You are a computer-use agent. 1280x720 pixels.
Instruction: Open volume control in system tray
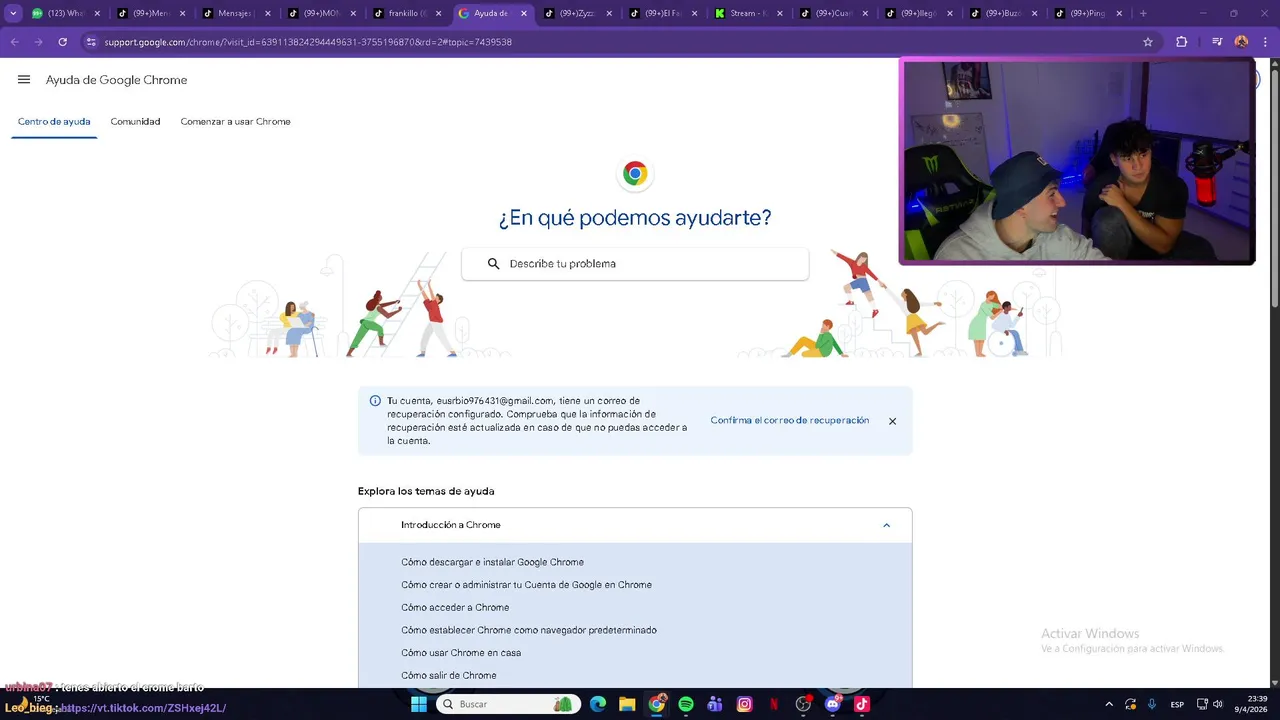(x=1218, y=704)
